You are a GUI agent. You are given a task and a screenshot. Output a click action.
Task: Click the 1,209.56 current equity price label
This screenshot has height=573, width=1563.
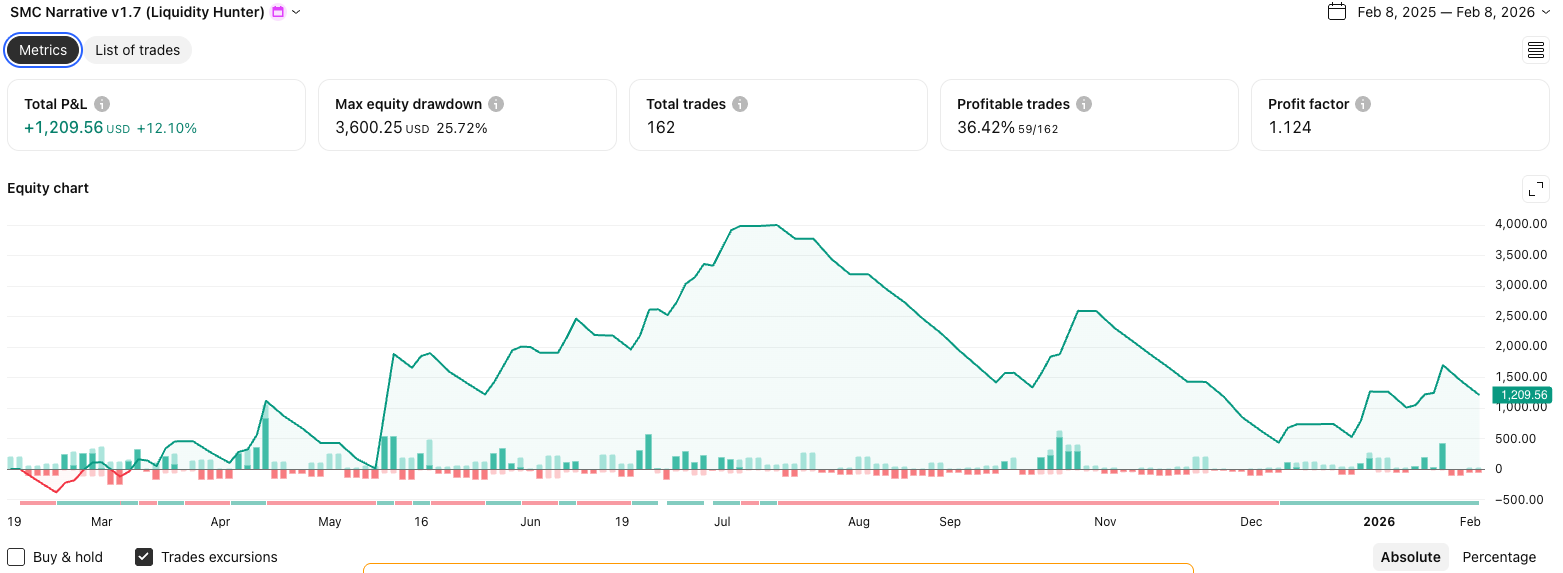coord(1523,395)
